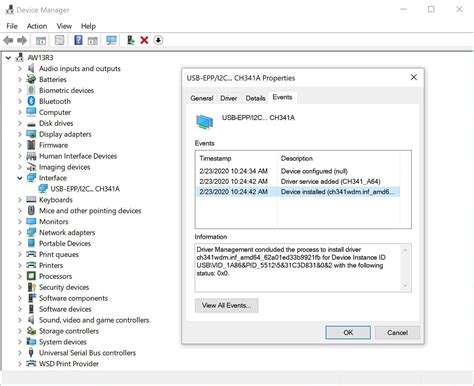Open the Action menu
The height and width of the screenshot is (386, 474).
pyautogui.click(x=37, y=26)
